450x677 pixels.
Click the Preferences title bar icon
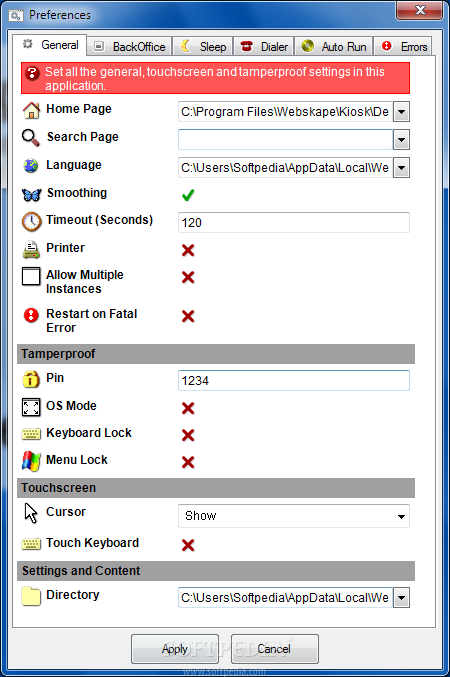tap(16, 16)
